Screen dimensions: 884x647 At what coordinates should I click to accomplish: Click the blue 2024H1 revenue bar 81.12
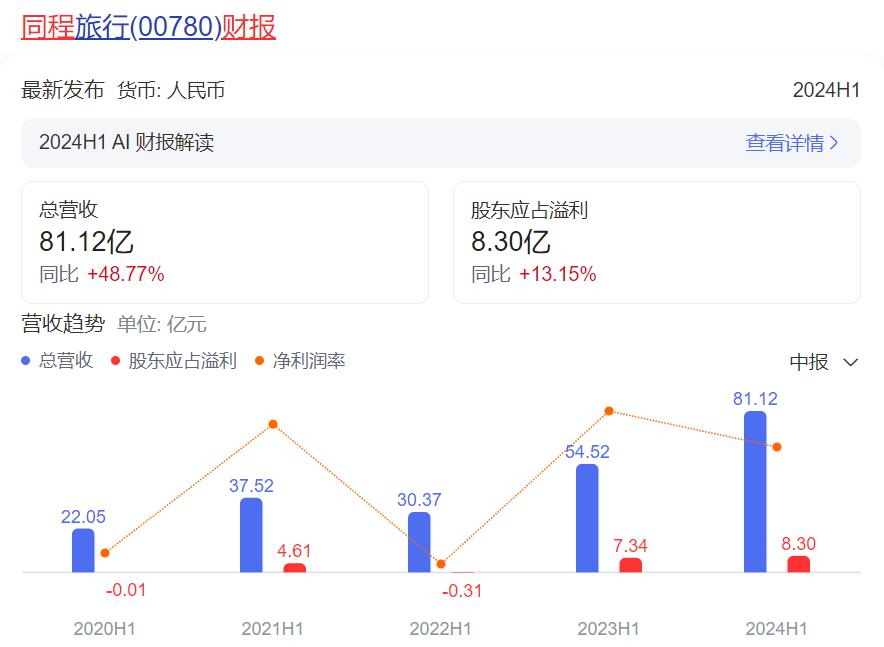[x=755, y=492]
